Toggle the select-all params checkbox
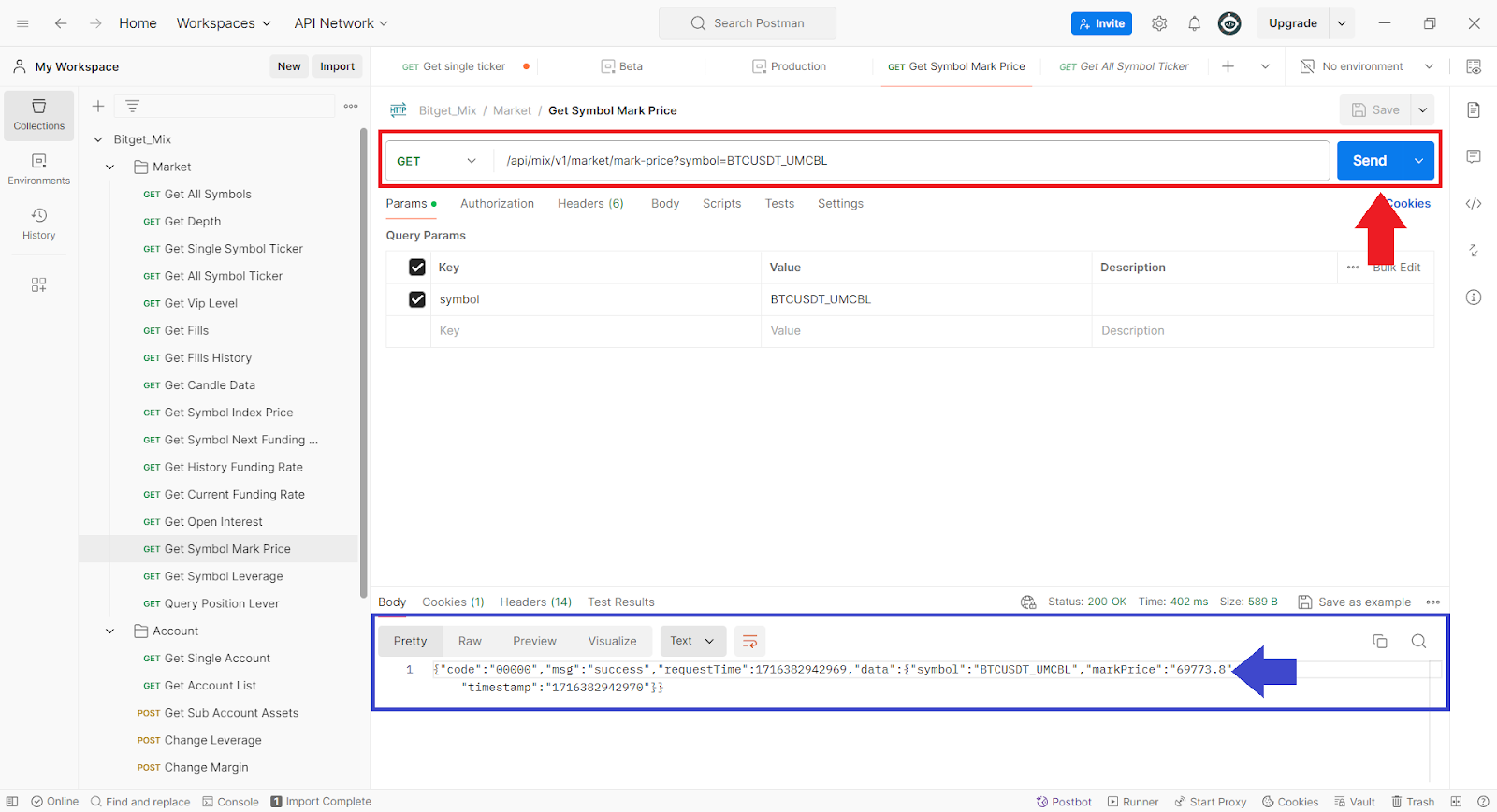 [417, 268]
